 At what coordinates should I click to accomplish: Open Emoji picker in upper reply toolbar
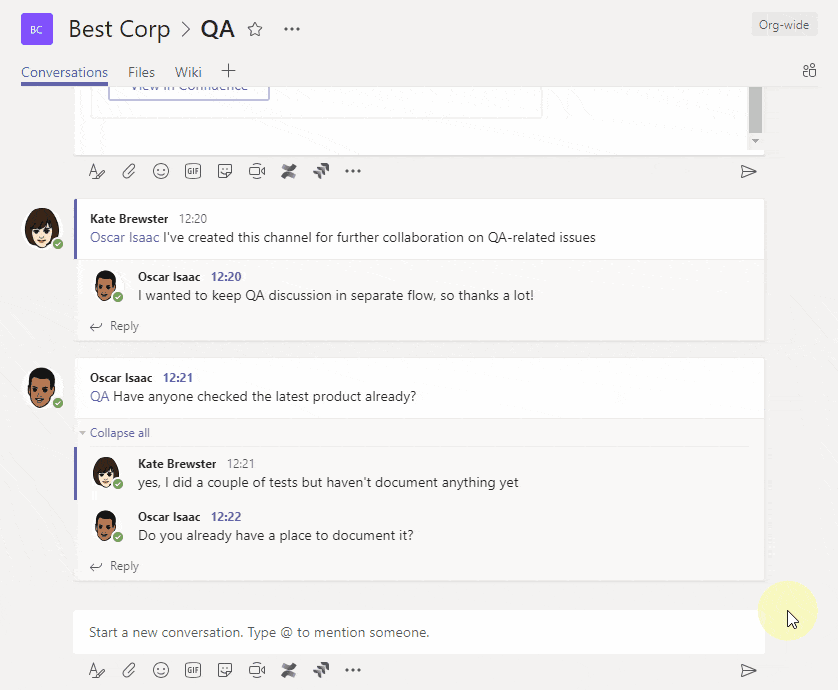tap(161, 171)
